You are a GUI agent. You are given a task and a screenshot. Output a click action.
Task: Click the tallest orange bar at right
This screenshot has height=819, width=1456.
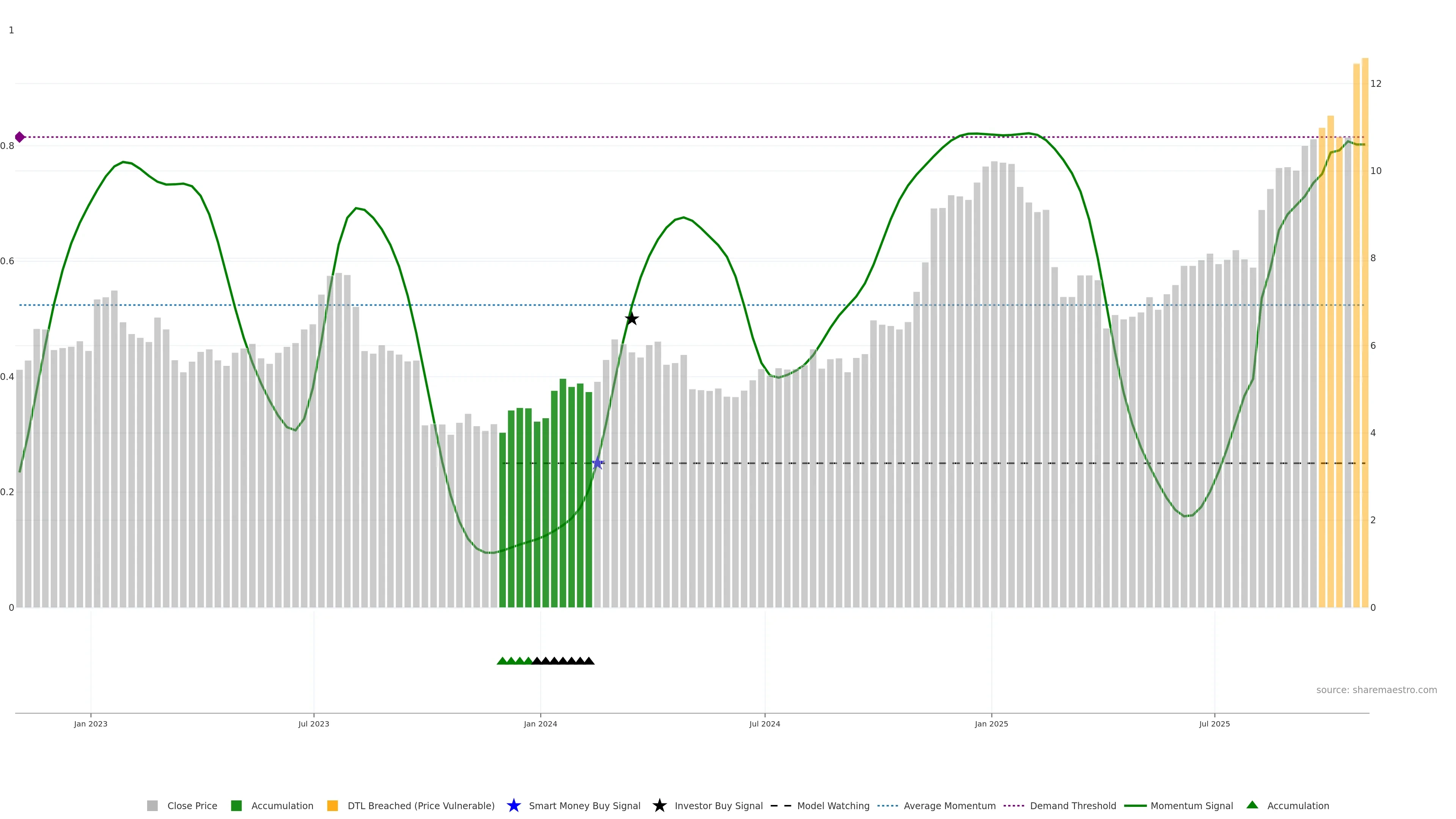click(1365, 339)
